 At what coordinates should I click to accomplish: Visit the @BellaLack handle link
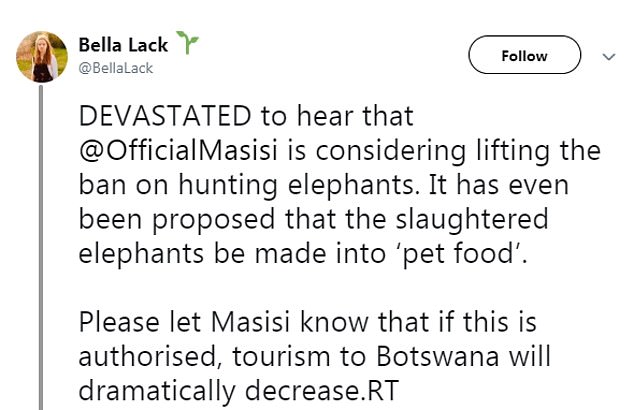[x=116, y=68]
